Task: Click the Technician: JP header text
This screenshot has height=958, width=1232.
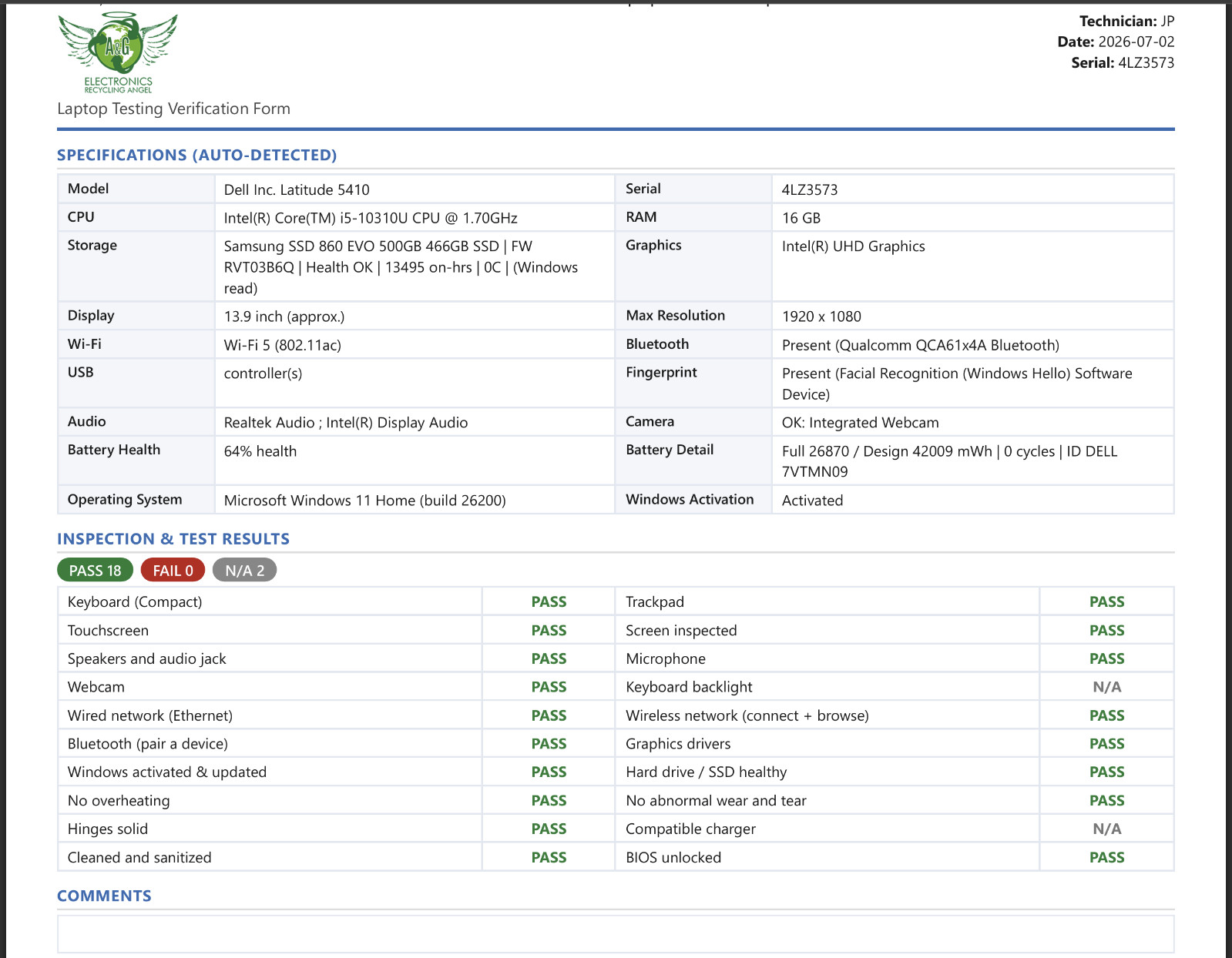Action: [x=1126, y=22]
